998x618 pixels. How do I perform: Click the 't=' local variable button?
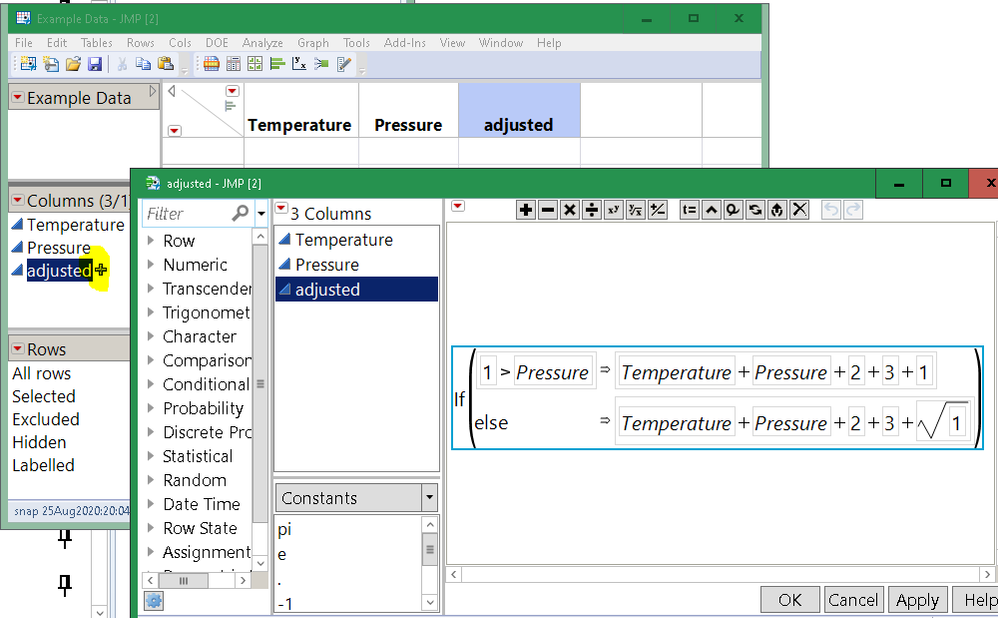[689, 210]
